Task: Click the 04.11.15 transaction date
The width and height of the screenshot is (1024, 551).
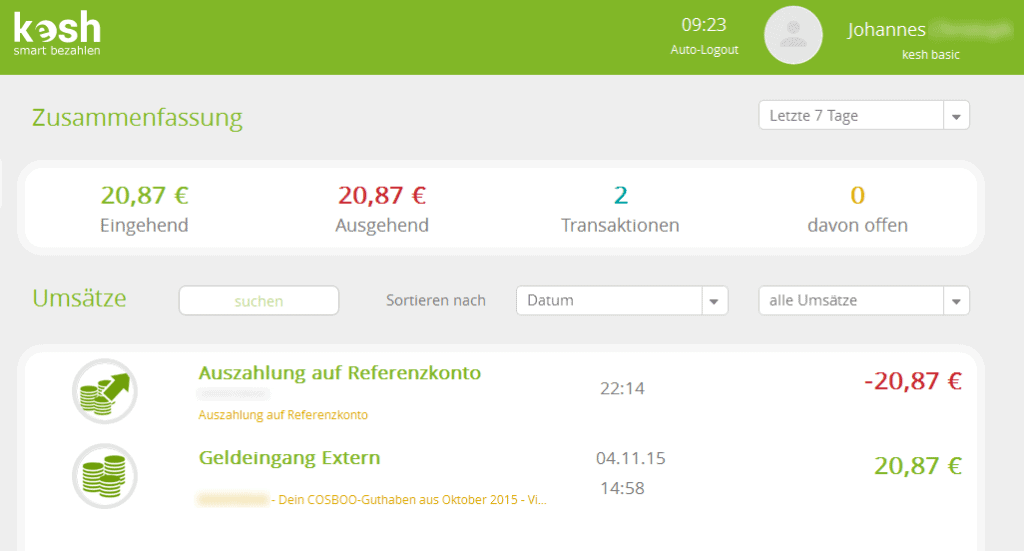Action: point(630,458)
